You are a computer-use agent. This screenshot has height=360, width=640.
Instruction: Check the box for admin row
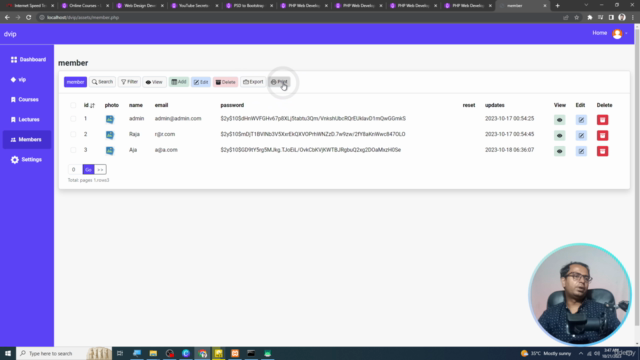tap(73, 119)
